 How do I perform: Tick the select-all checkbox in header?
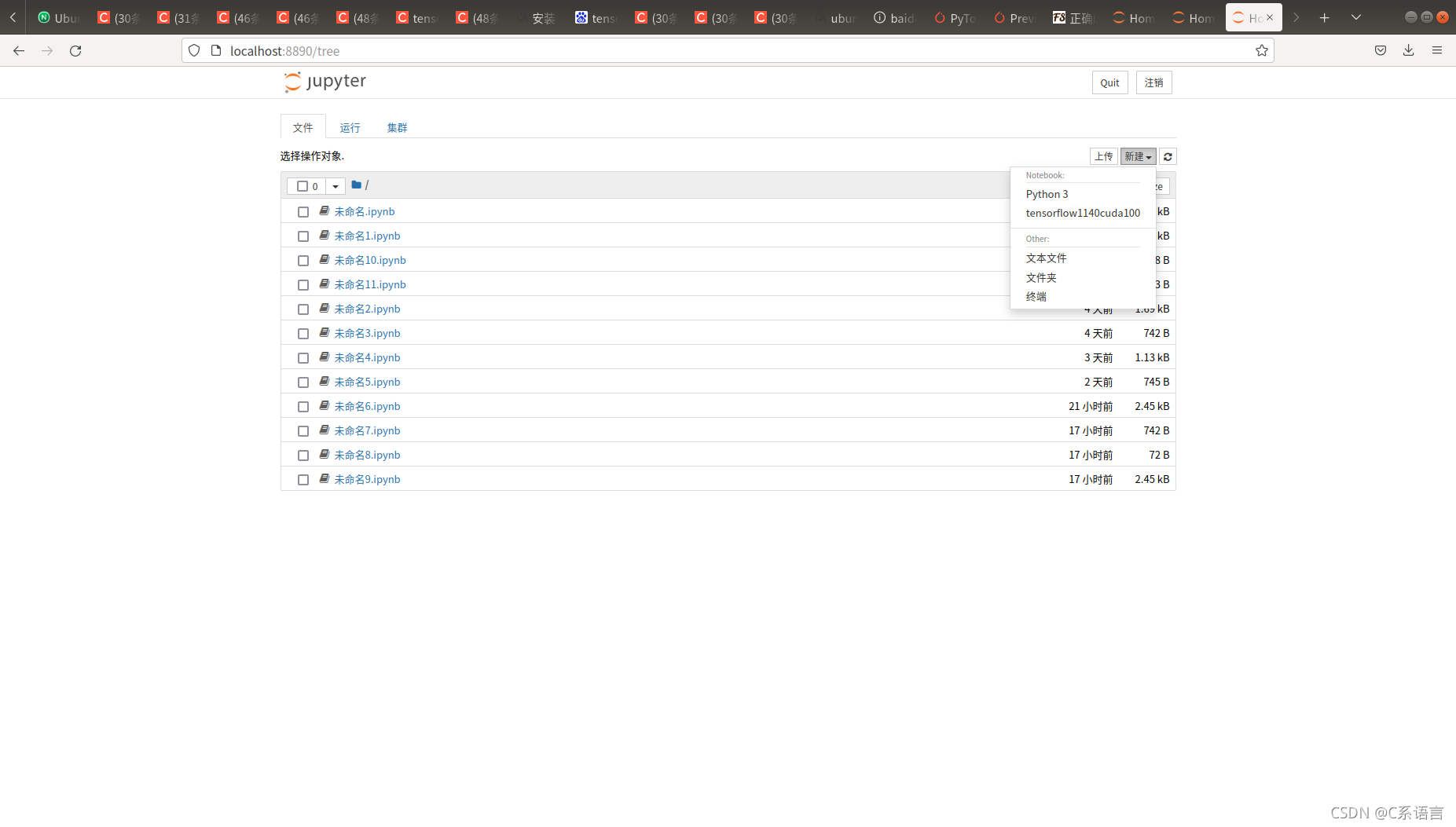click(303, 186)
